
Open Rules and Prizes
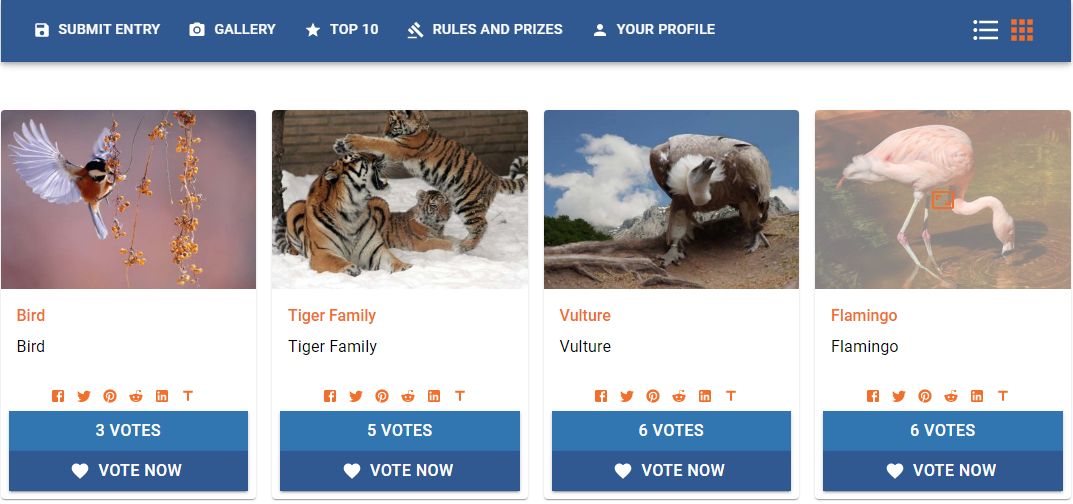point(484,29)
